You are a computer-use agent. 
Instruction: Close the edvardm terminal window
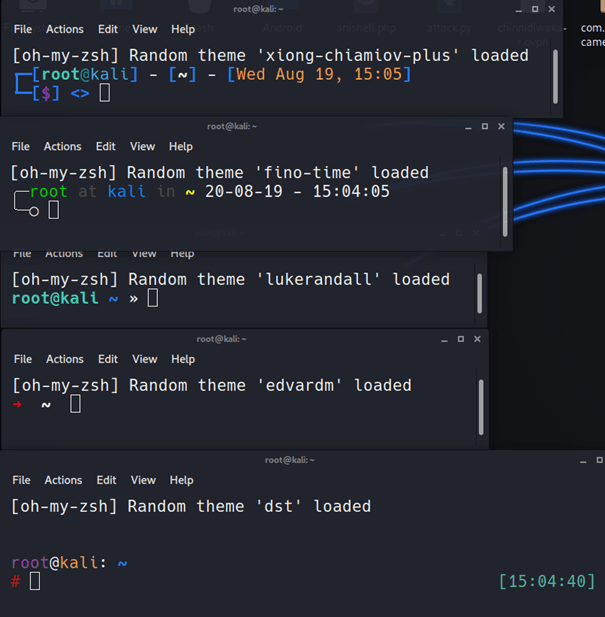477,339
